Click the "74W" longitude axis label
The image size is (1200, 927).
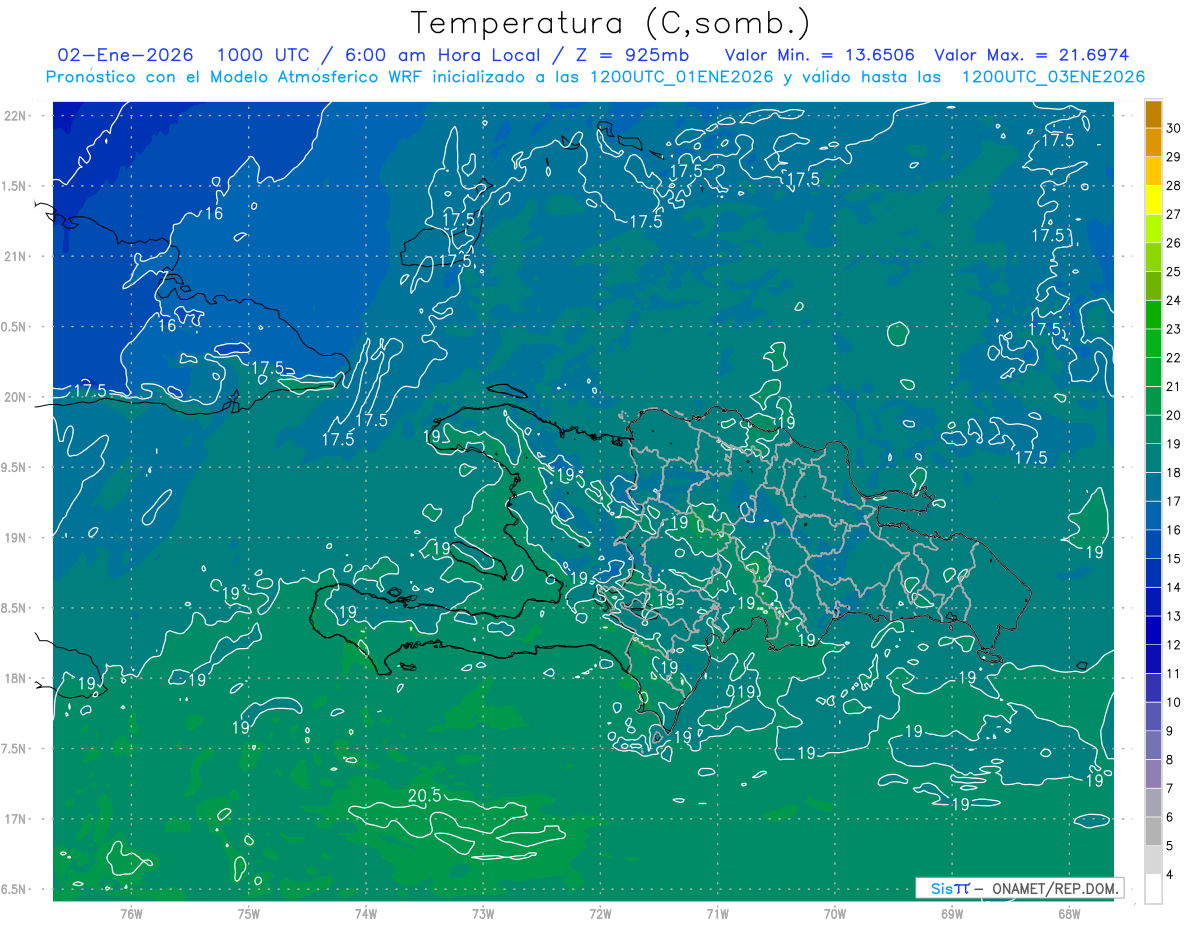(366, 912)
